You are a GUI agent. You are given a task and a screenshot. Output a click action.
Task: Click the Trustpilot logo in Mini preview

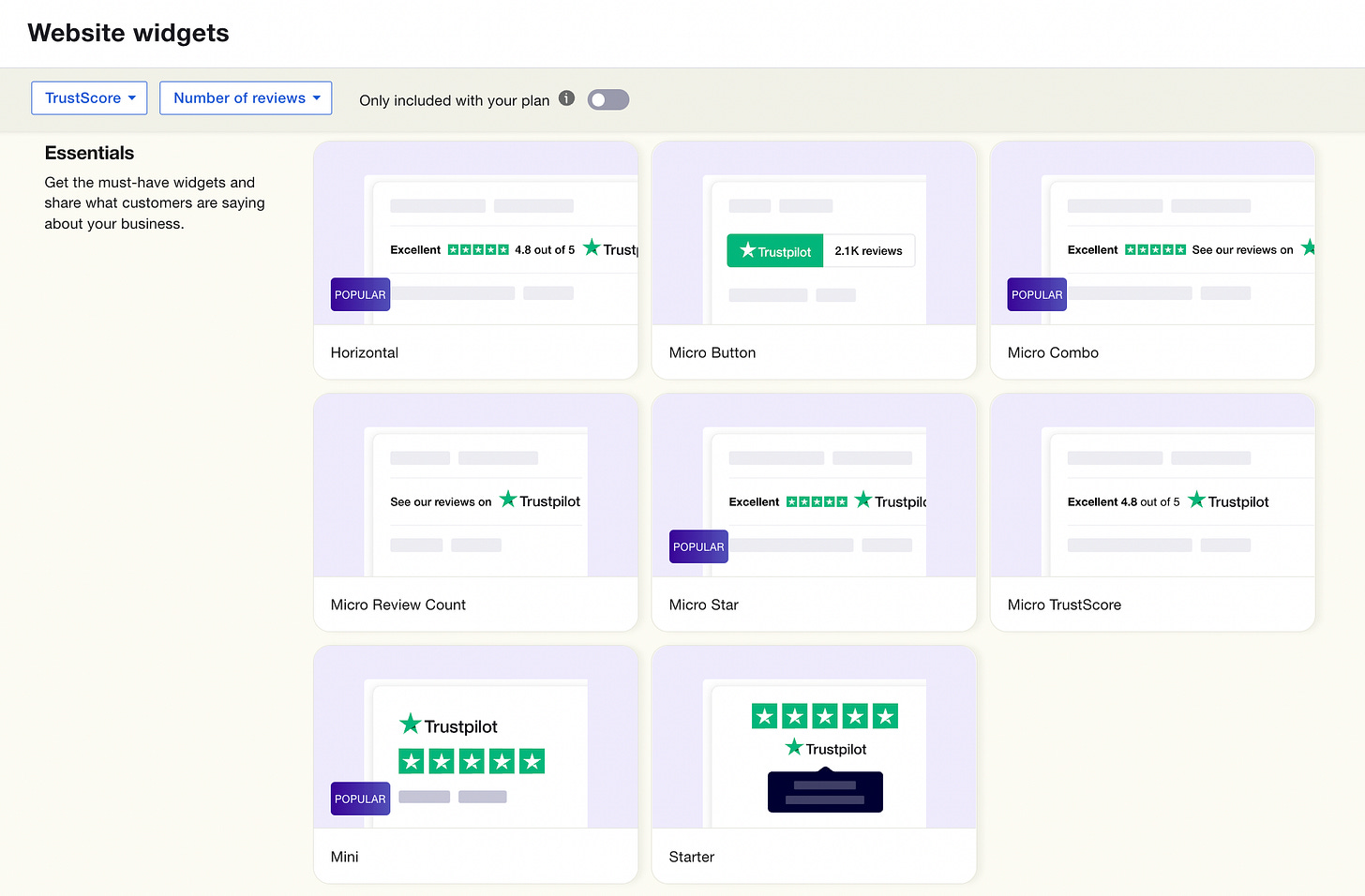coord(448,724)
